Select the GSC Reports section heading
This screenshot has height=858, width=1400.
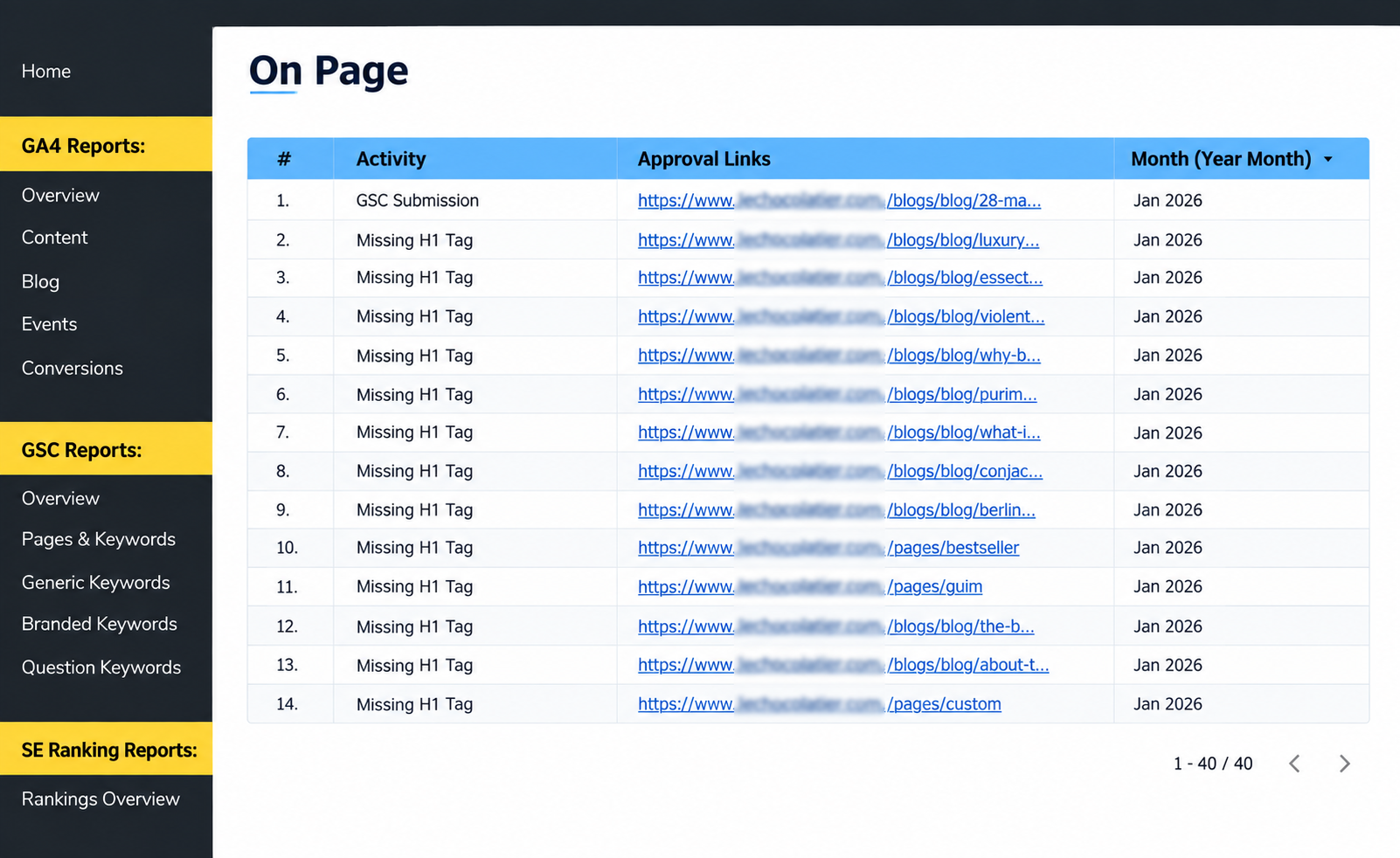point(81,450)
